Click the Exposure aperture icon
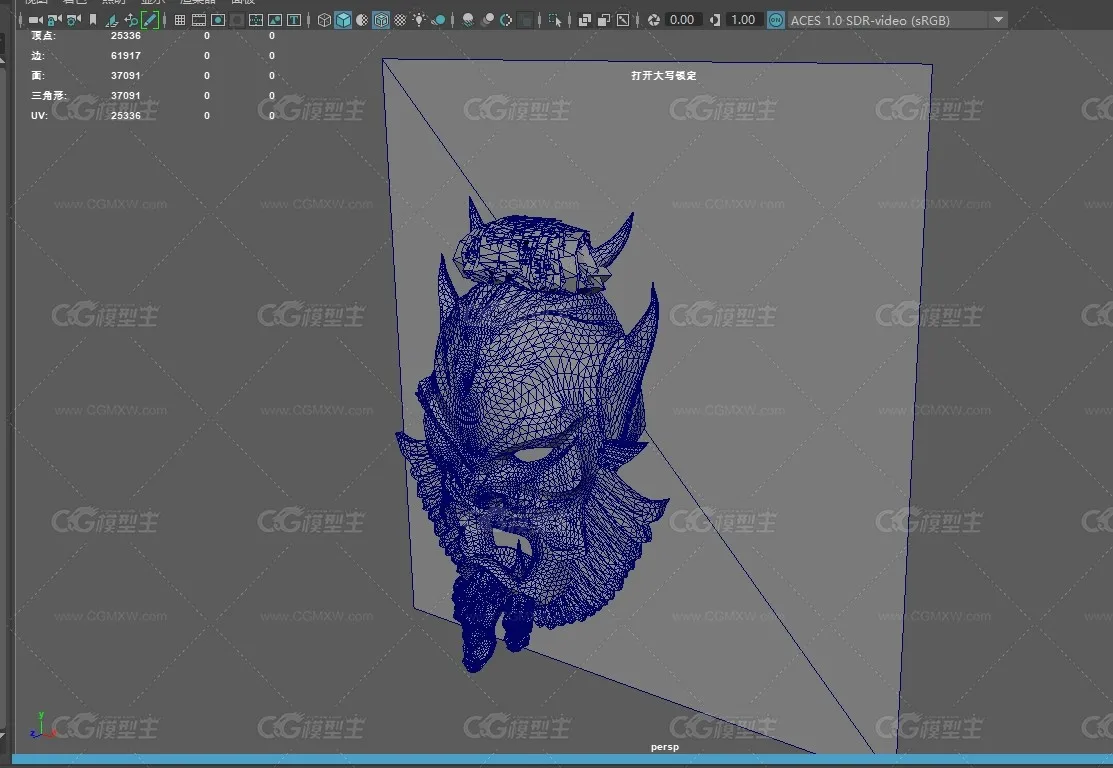 [x=654, y=20]
